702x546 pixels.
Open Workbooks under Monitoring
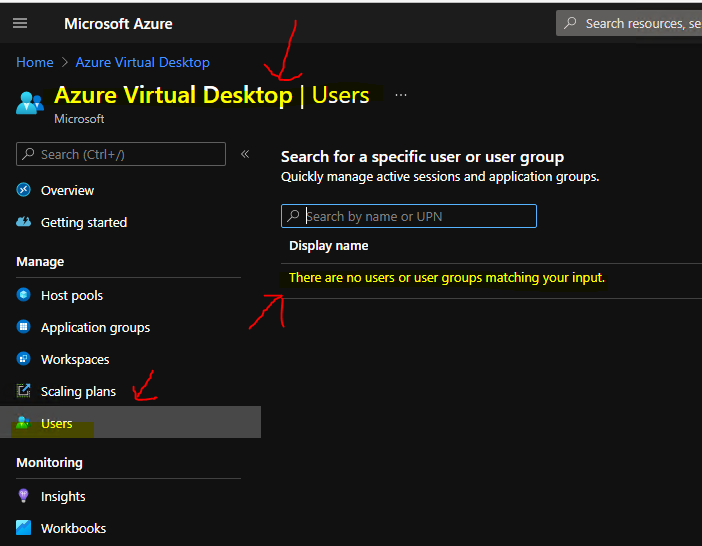tap(73, 529)
